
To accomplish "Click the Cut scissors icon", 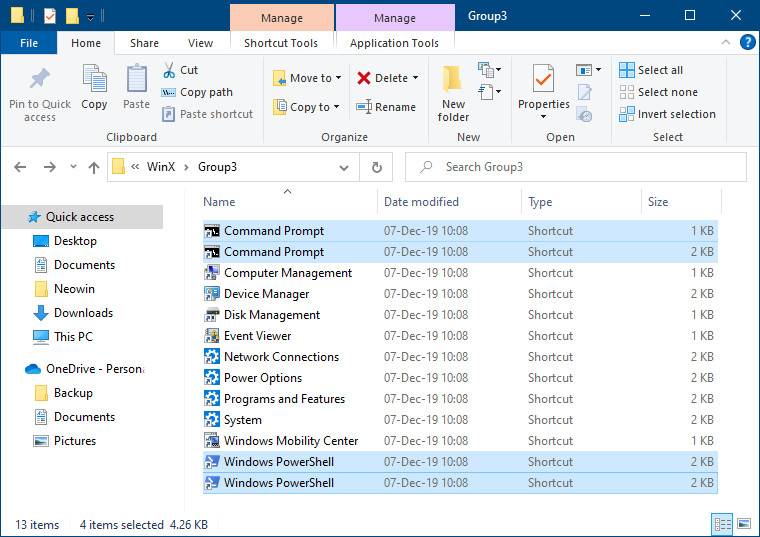I will 169,70.
